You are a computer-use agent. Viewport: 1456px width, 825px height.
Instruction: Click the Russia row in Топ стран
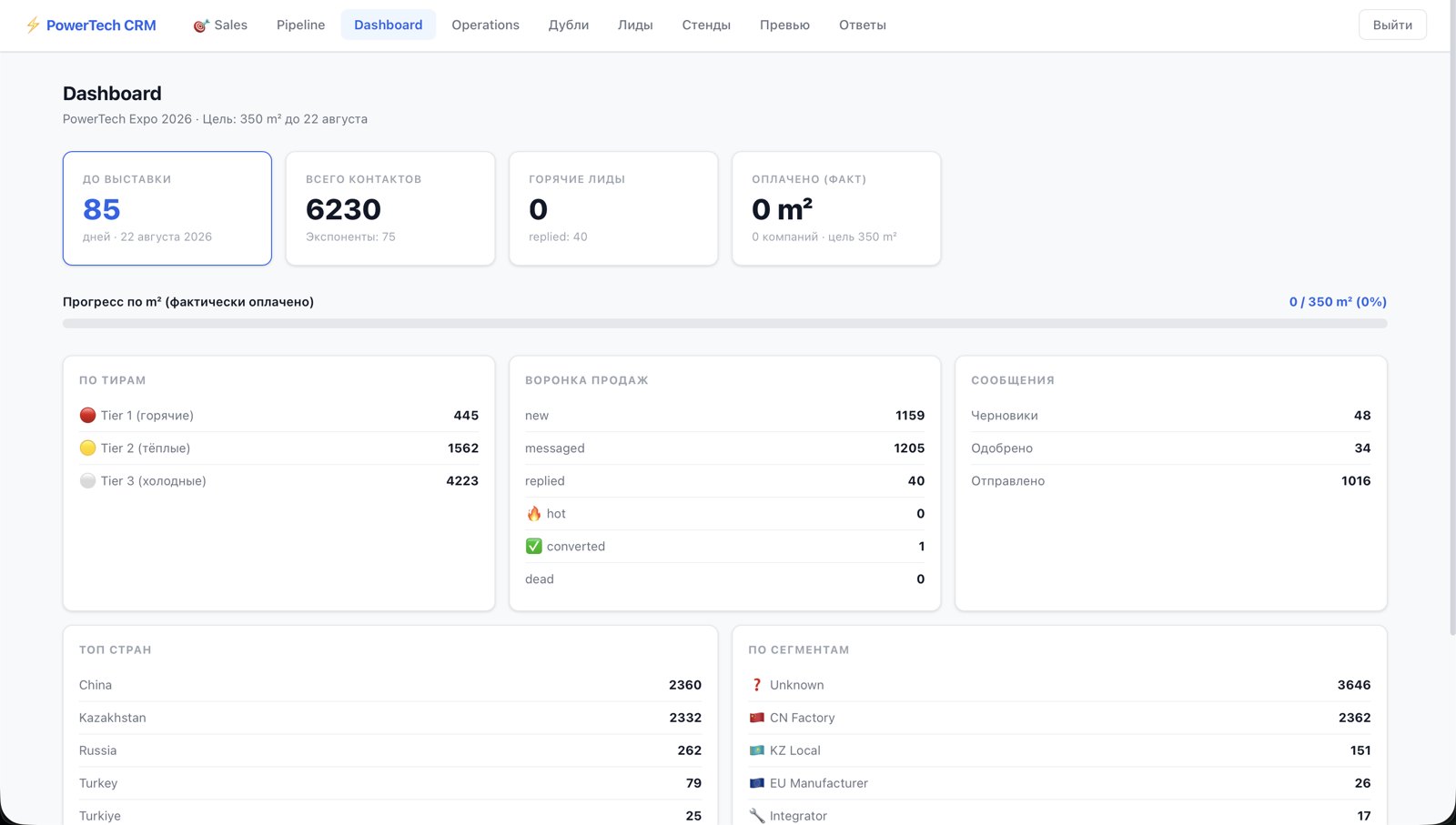coord(390,750)
